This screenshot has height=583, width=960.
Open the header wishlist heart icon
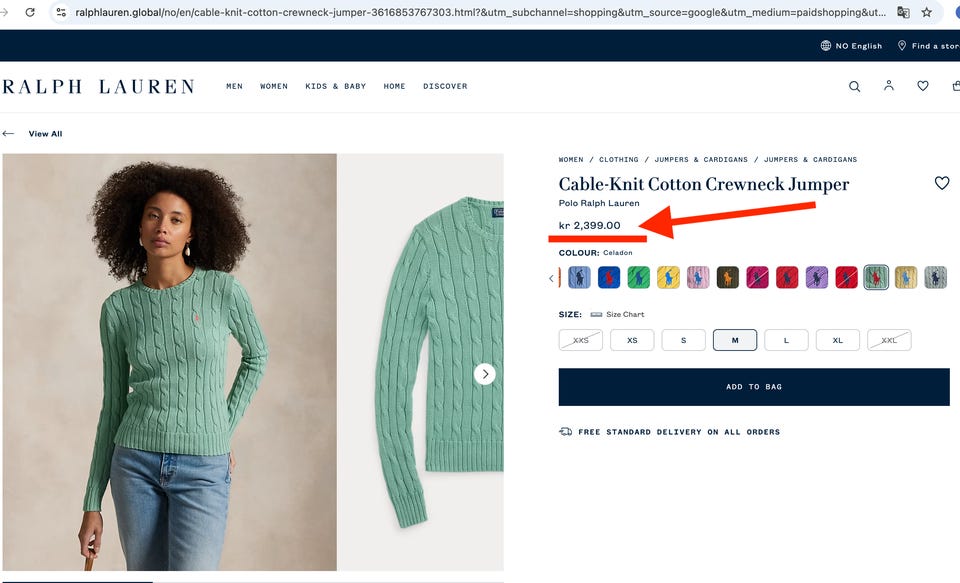coord(923,86)
